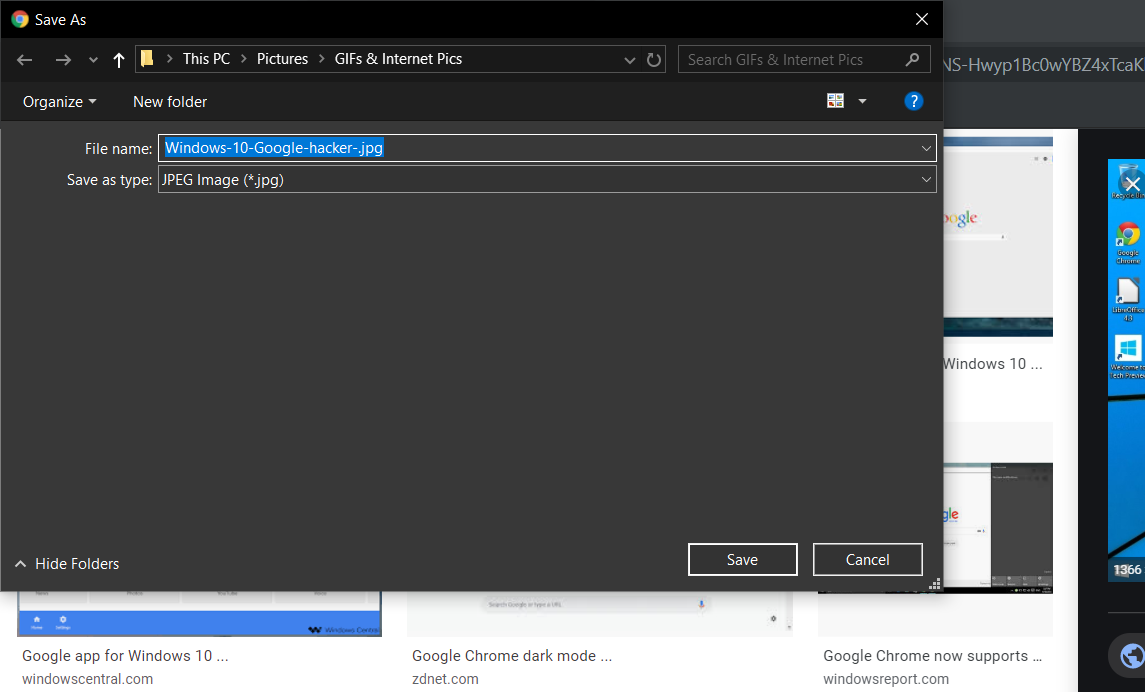Navigate to This PC breadcrumb

206,59
